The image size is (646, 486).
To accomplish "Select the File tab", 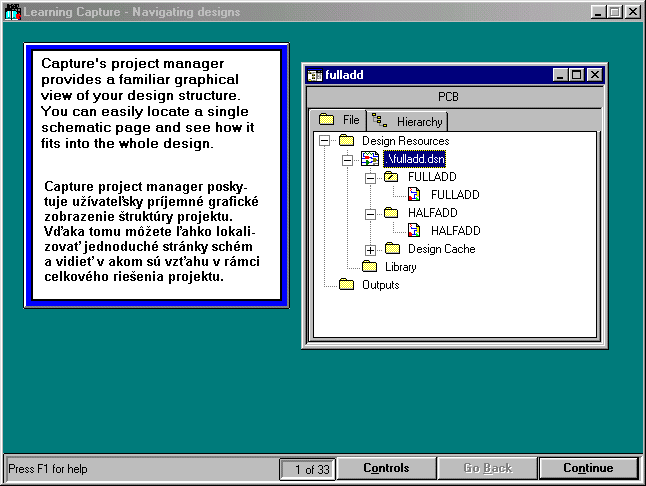I will (x=339, y=120).
